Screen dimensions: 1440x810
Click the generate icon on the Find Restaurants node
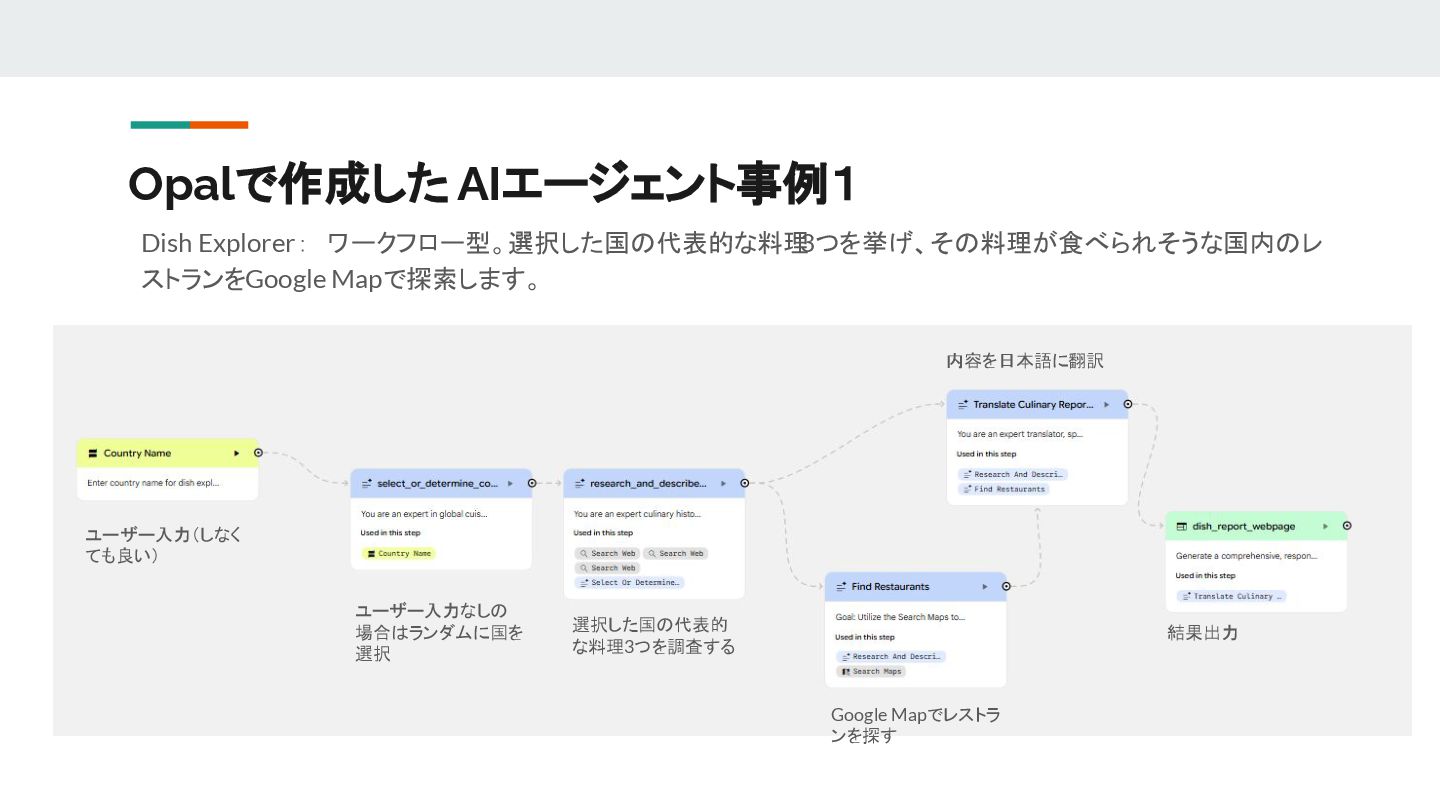click(x=841, y=587)
